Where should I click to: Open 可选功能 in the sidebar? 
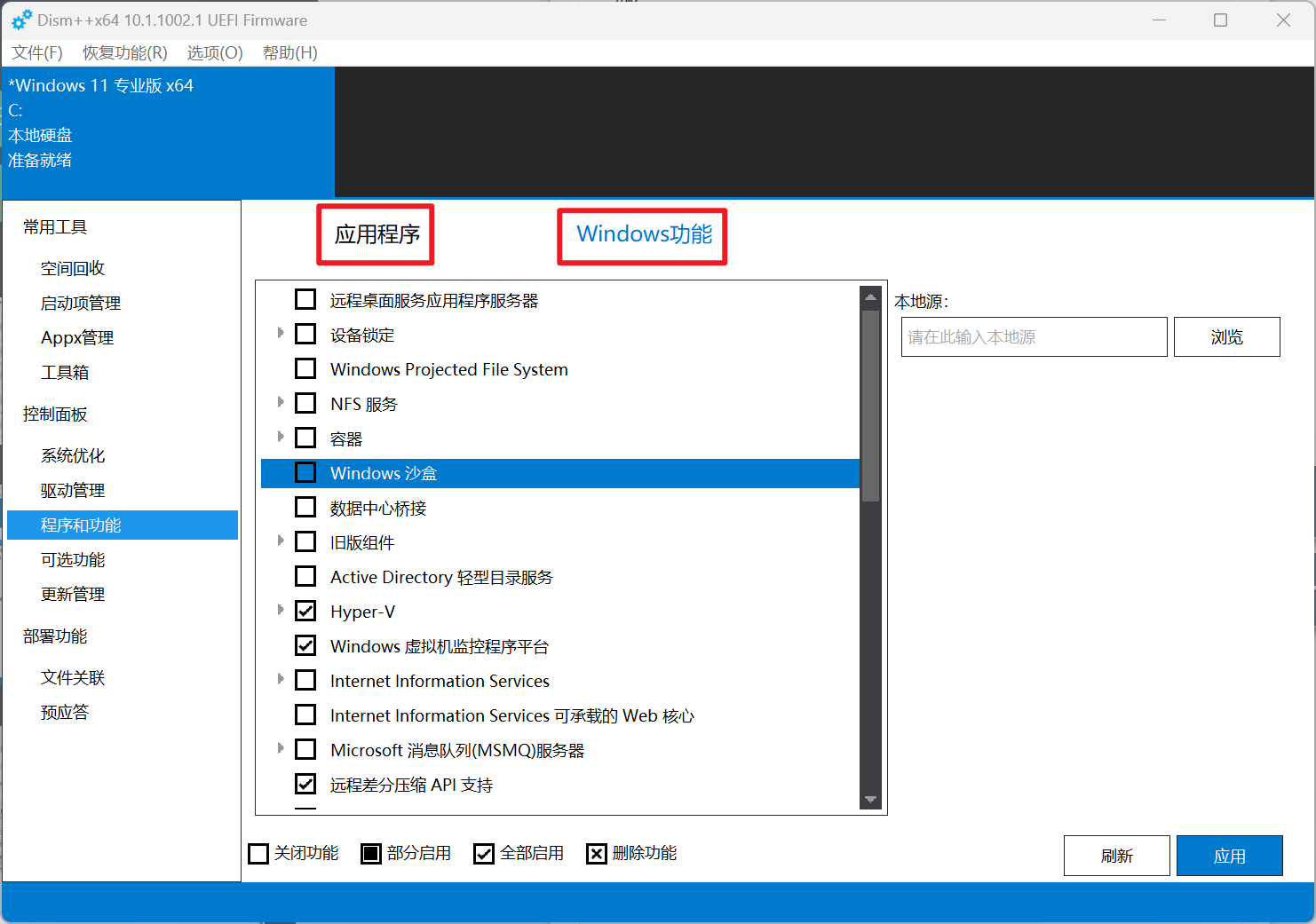pyautogui.click(x=73, y=559)
